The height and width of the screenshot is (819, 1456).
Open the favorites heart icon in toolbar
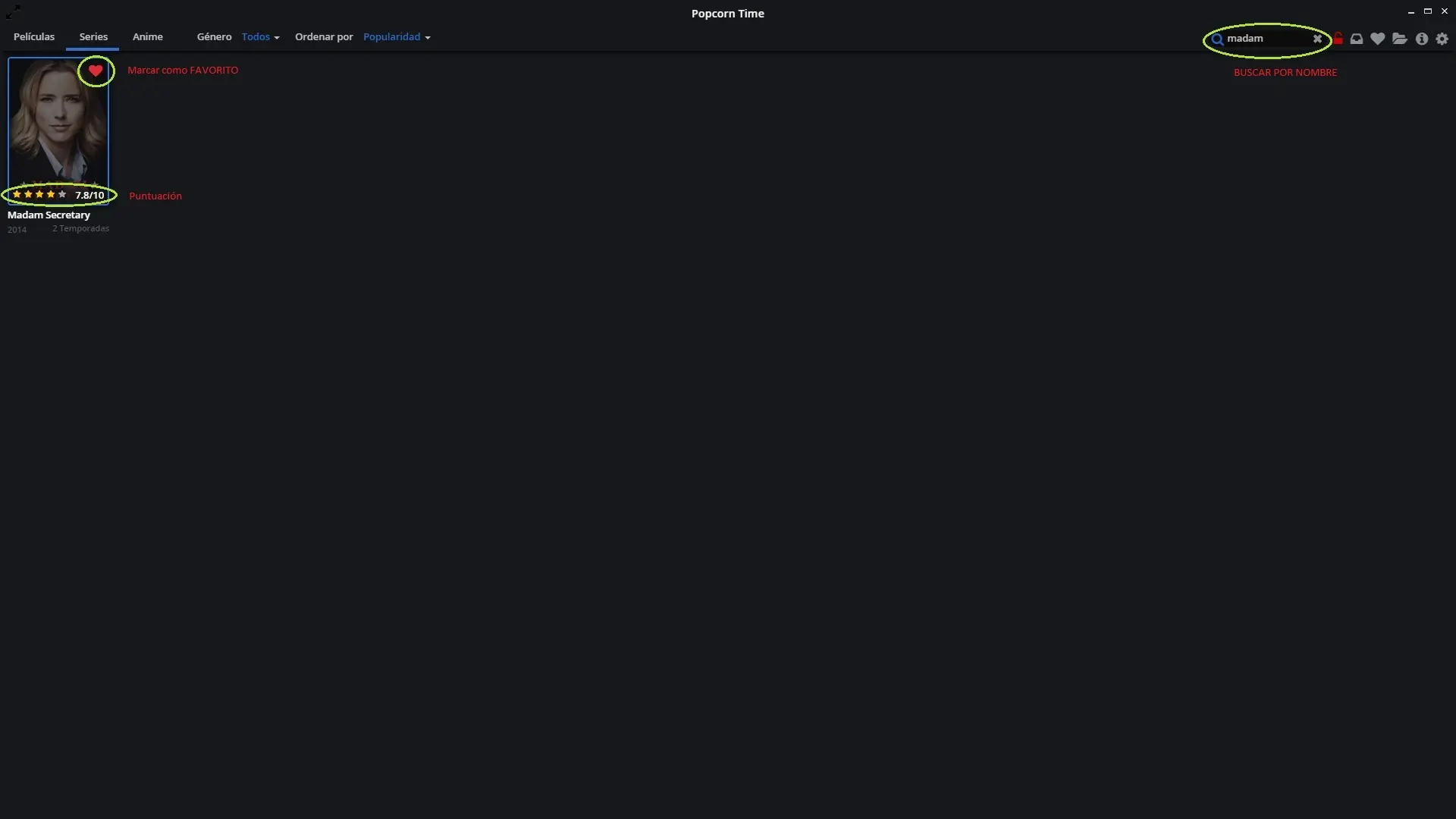1378,39
